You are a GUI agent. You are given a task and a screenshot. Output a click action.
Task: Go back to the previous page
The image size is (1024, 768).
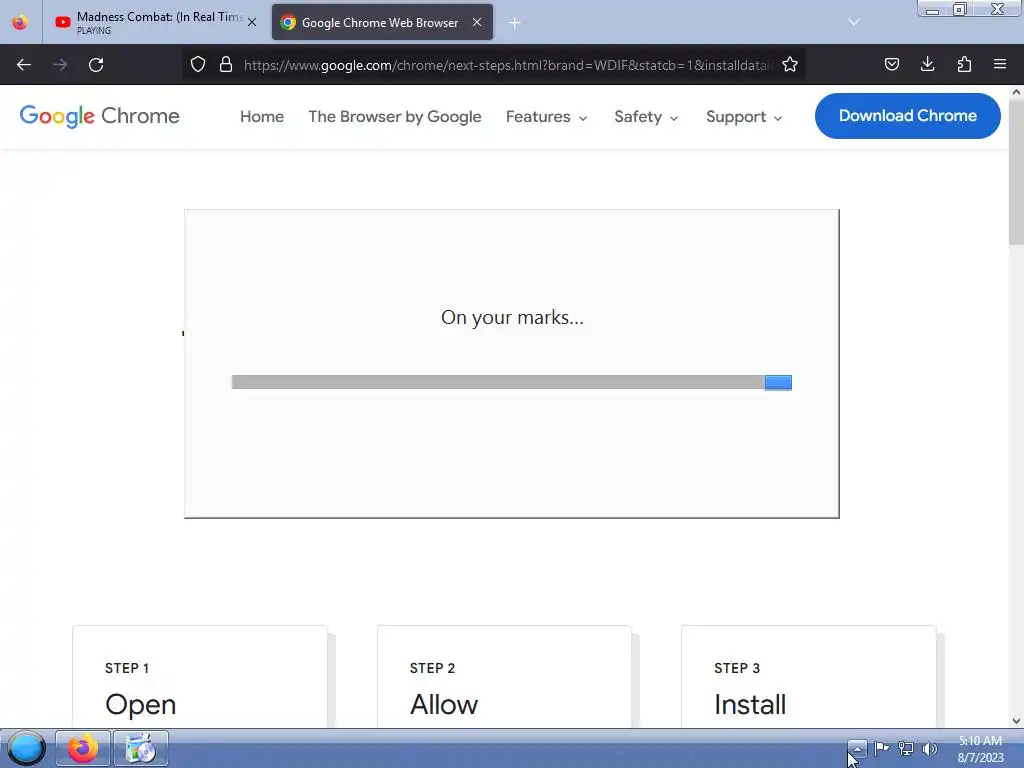[x=24, y=65]
